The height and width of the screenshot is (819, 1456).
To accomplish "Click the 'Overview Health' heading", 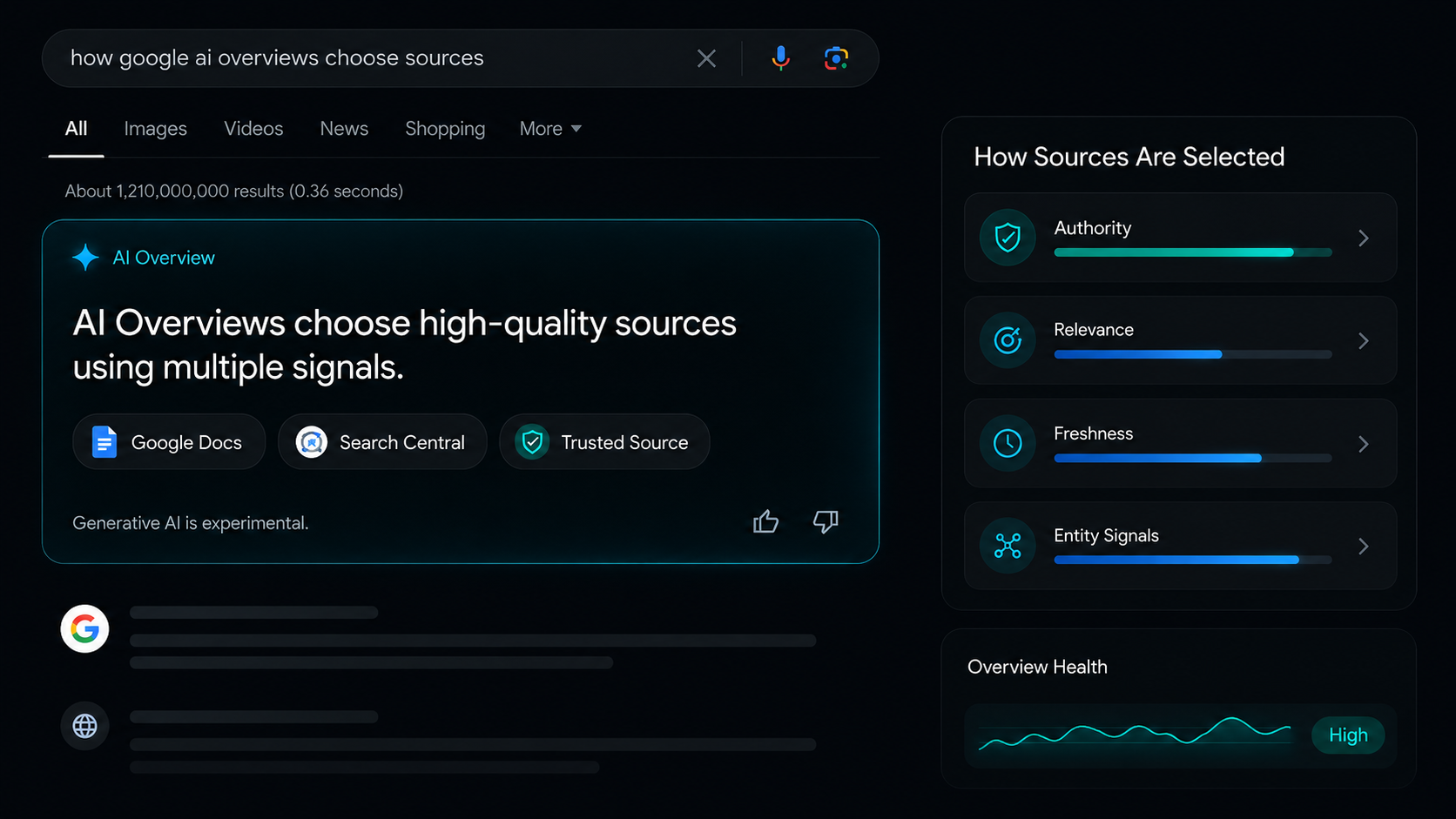I will pos(1037,667).
